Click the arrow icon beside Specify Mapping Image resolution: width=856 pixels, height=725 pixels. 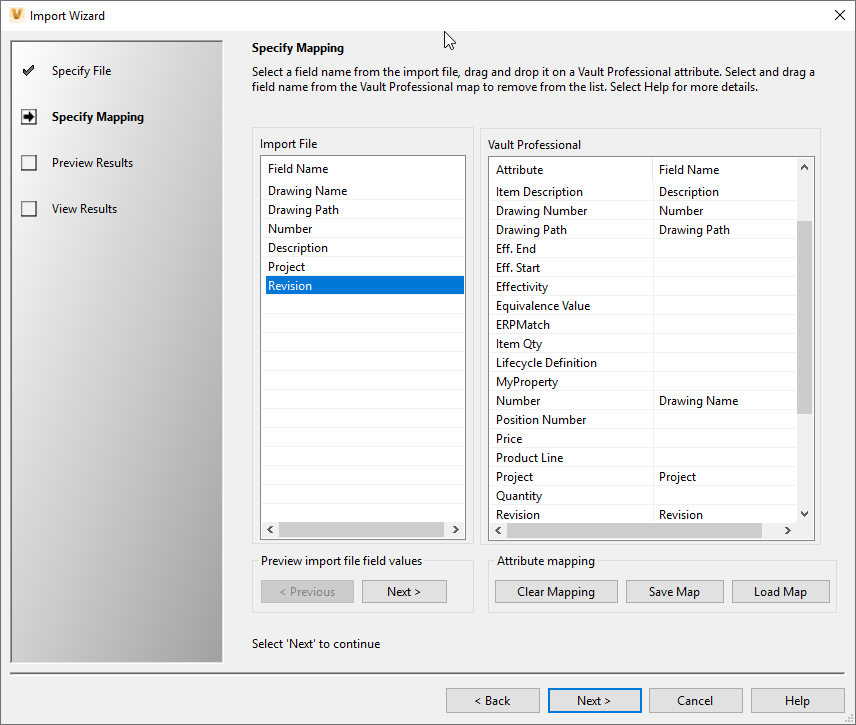click(30, 117)
